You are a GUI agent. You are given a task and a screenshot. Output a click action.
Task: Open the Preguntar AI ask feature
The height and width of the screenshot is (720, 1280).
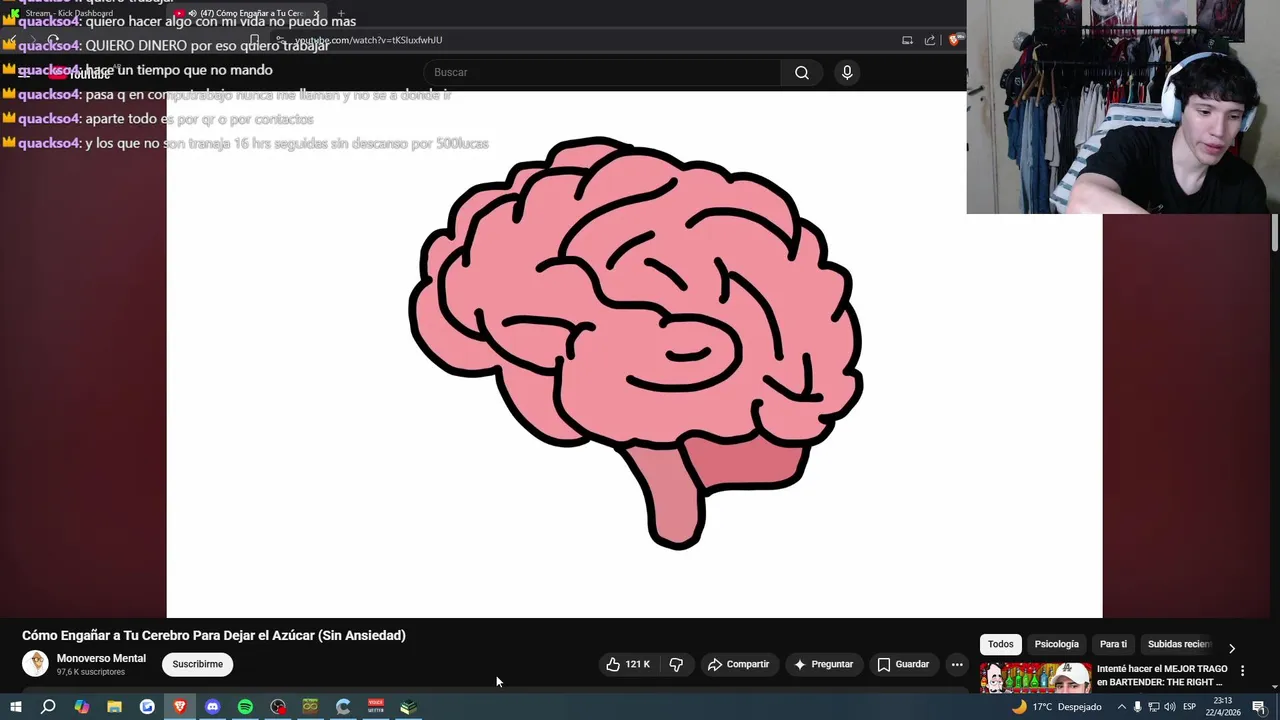(824, 664)
